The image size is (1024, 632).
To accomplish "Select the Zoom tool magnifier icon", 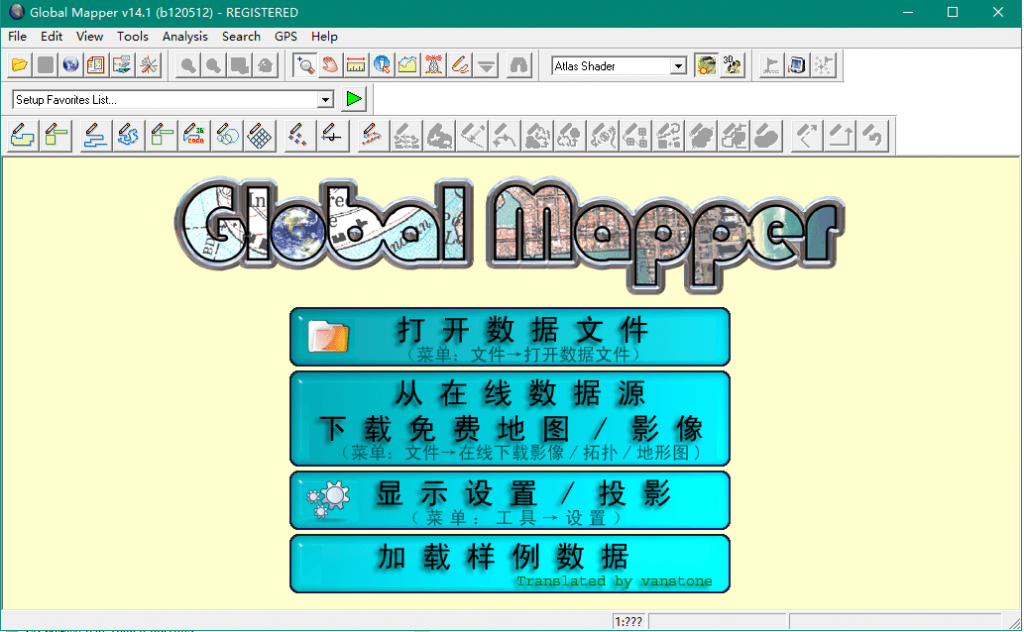I will (x=304, y=66).
